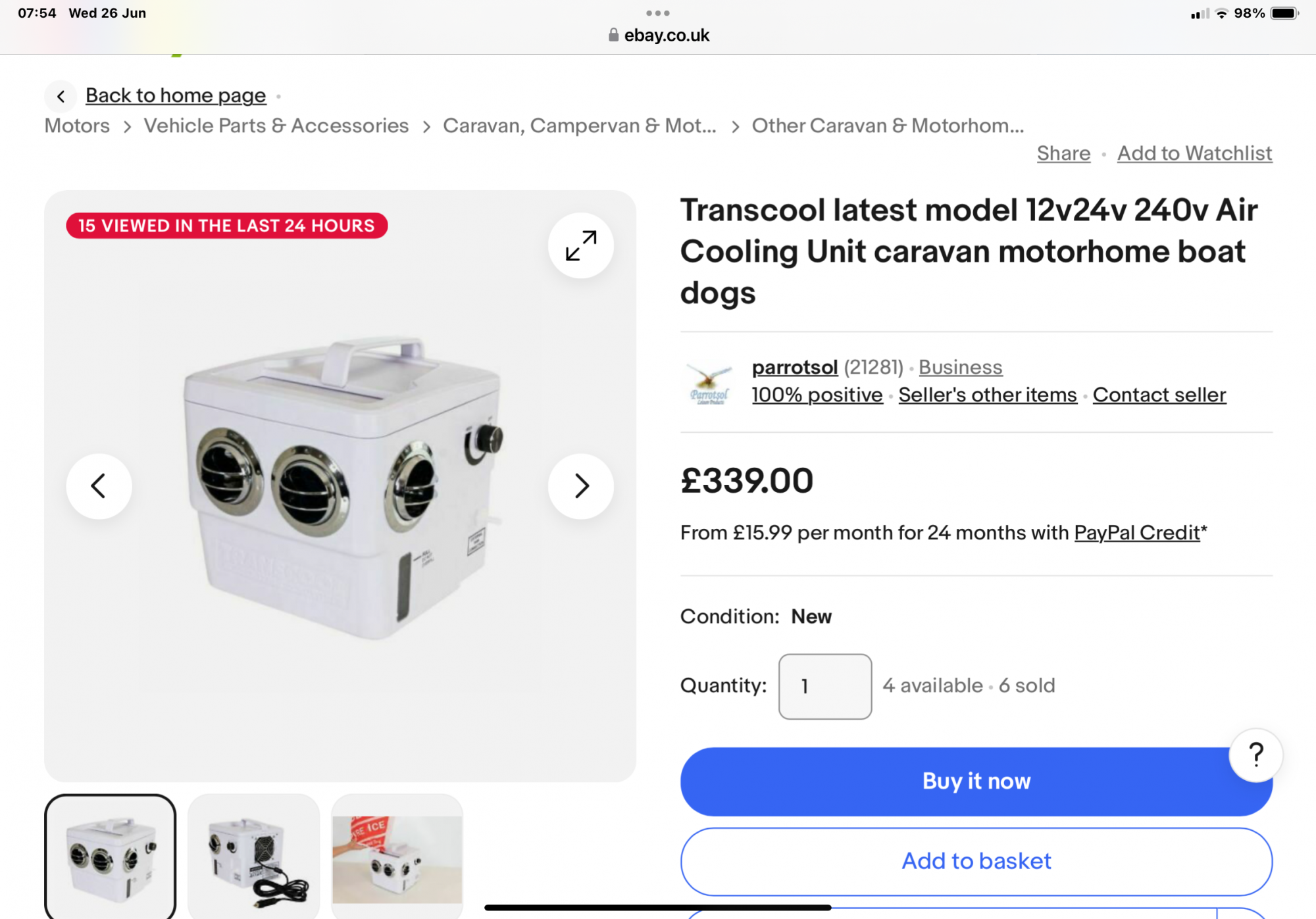The image size is (1316, 919).
Task: Open Caravan, Campervan & Mot... breadcrumb
Action: point(580,126)
